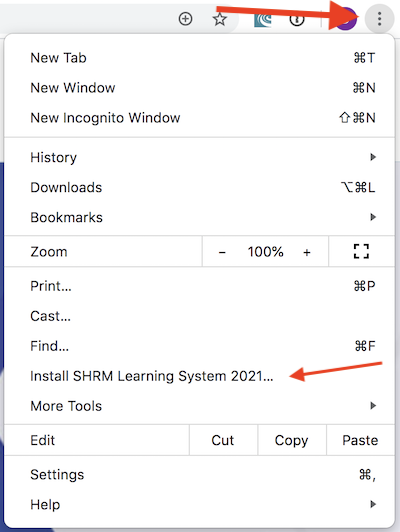Viewport: 400px width, 532px height.
Task: Open the three-dot Chrome menu button
Action: (379, 19)
